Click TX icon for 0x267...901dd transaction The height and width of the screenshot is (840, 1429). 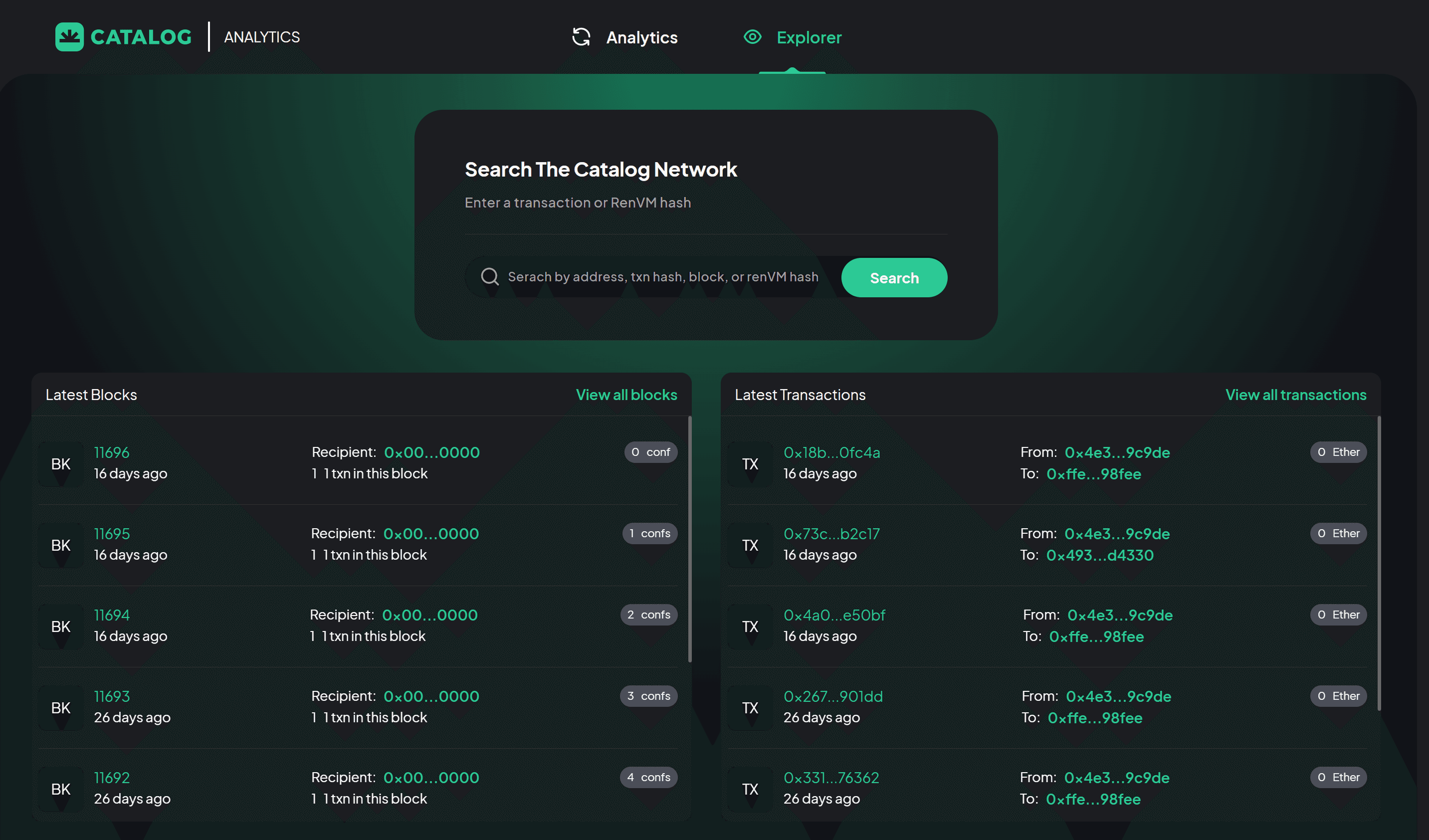pyautogui.click(x=750, y=708)
